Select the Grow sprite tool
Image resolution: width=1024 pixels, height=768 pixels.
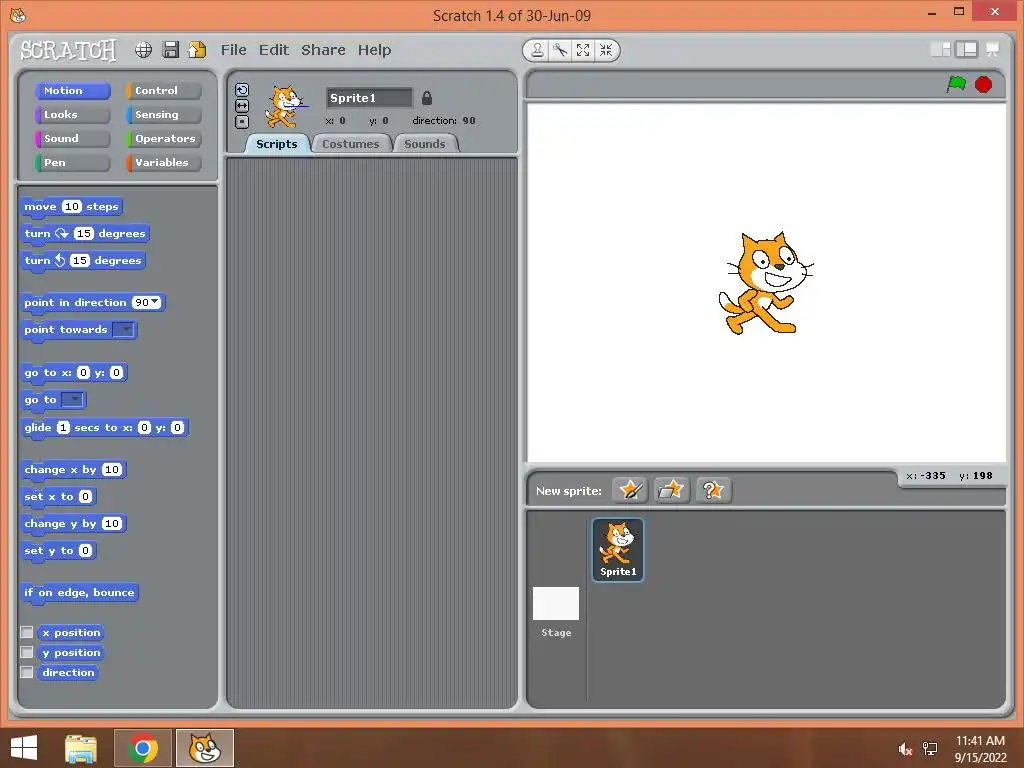(x=583, y=50)
